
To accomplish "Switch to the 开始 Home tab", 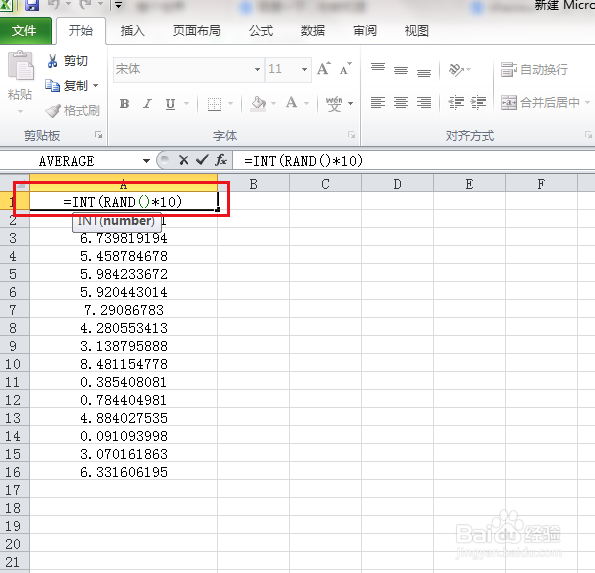I will click(x=81, y=31).
